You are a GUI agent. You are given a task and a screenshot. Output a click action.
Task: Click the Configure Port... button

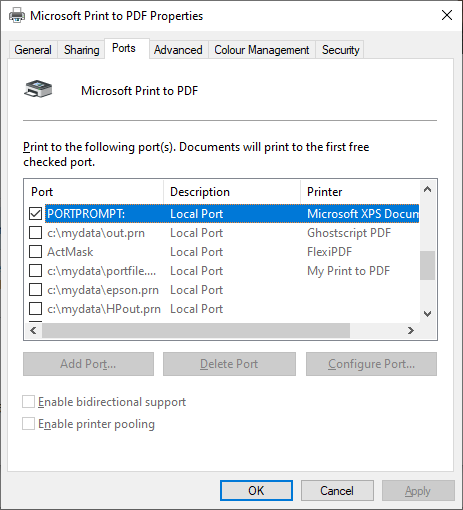pyautogui.click(x=371, y=364)
